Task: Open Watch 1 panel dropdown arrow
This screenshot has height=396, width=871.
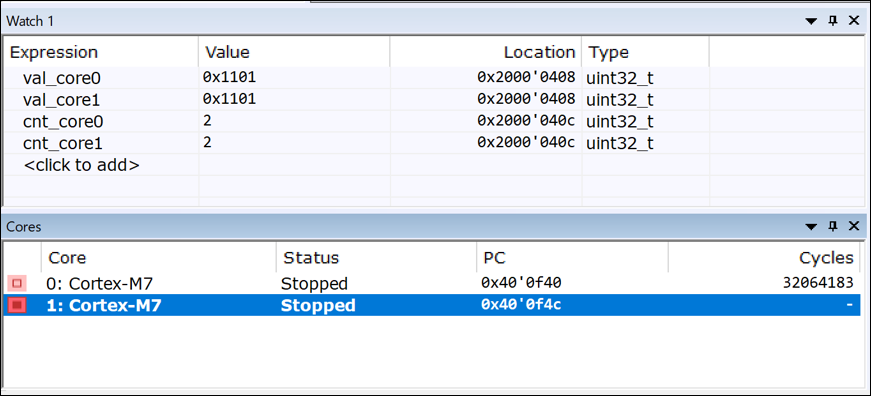Action: (811, 22)
